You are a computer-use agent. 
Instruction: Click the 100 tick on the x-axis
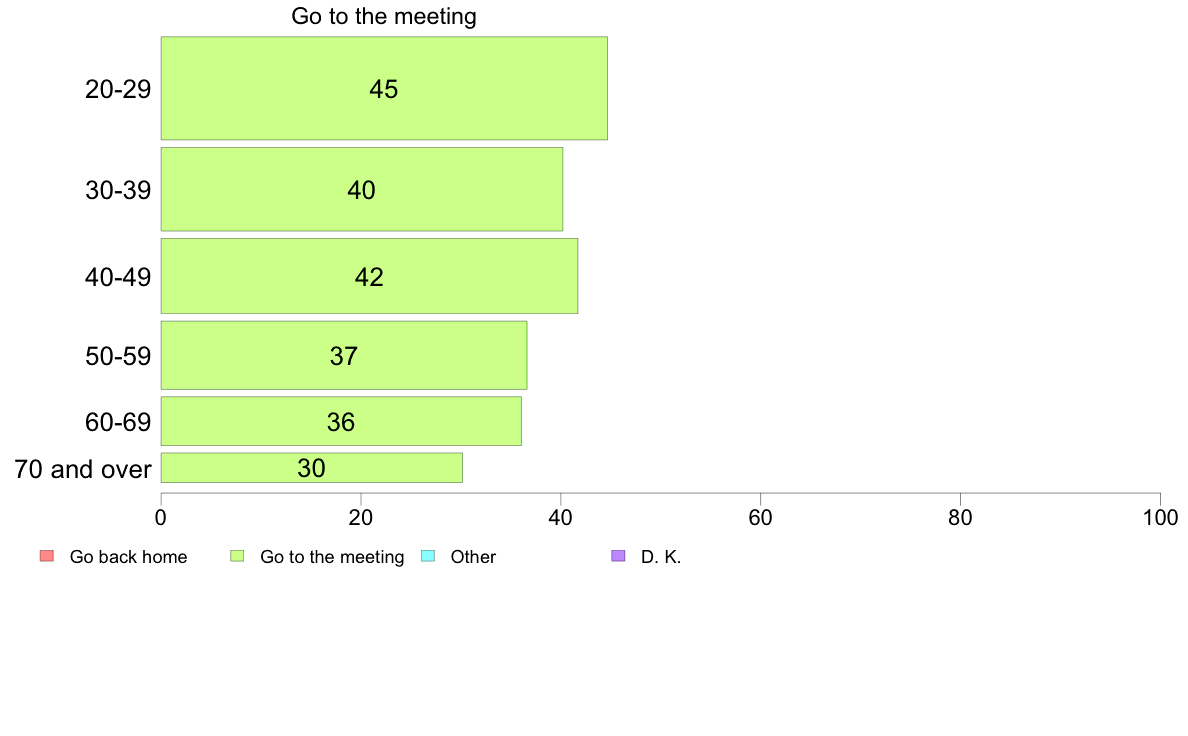pos(1160,518)
